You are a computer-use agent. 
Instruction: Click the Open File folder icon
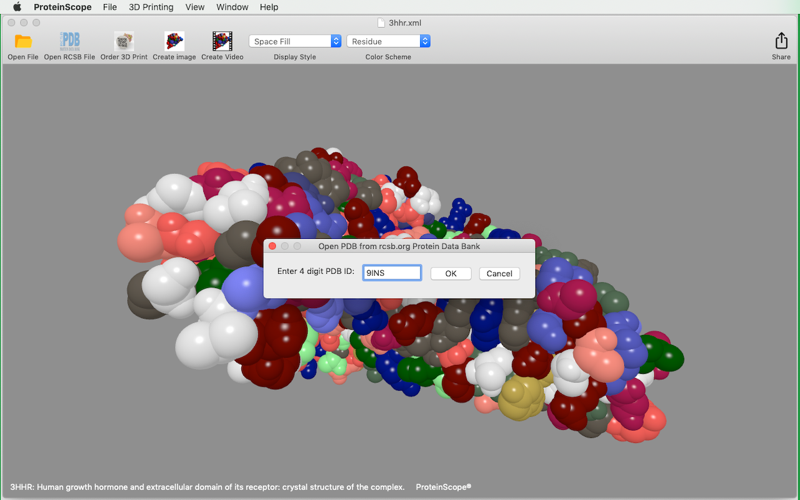tap(23, 41)
